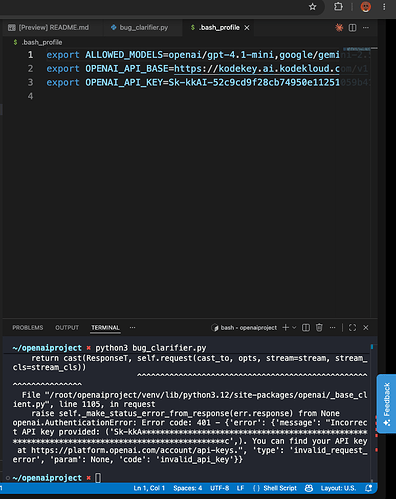Click ALLOWED_MODELS variable on line 1
Viewport: 396px width, 499px height.
tap(124, 55)
